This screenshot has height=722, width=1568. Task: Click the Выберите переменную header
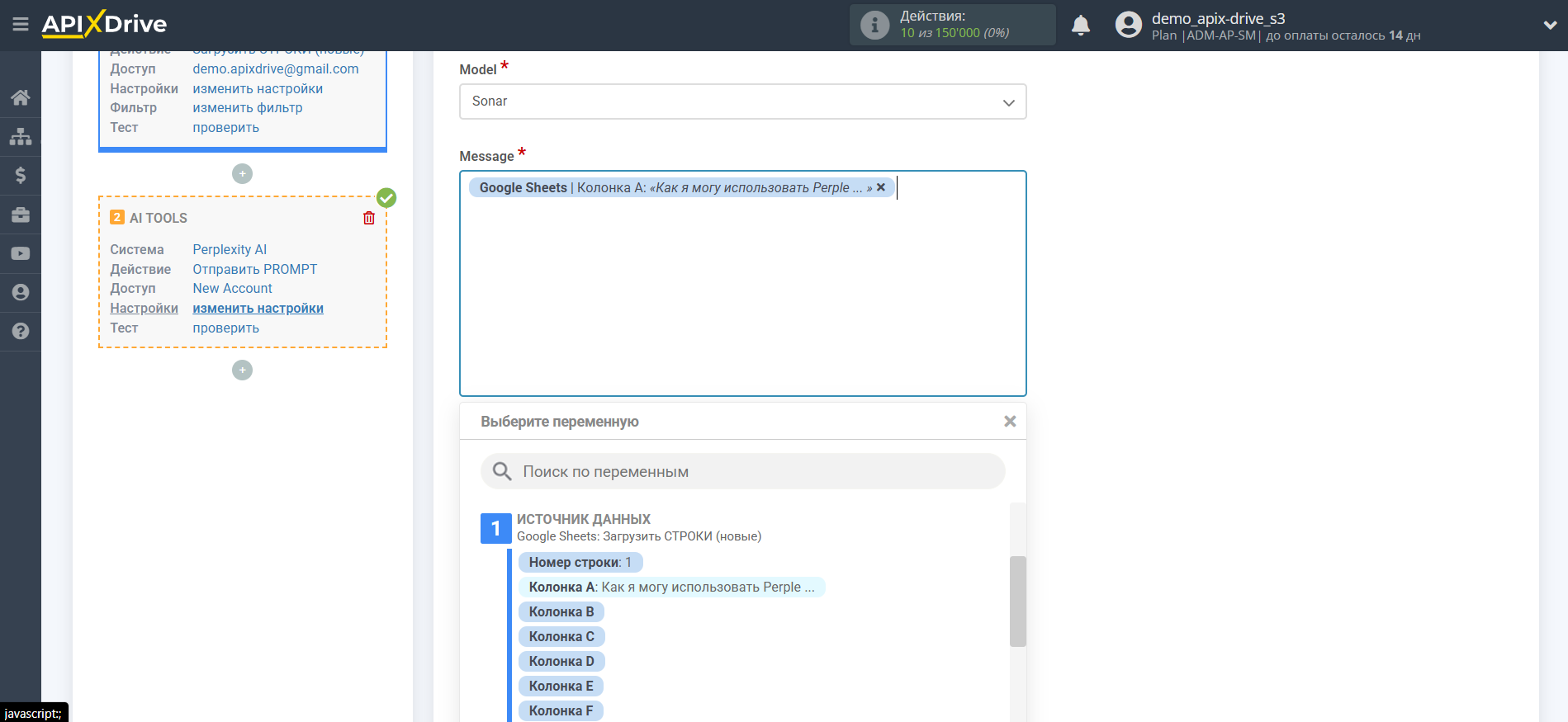[560, 422]
